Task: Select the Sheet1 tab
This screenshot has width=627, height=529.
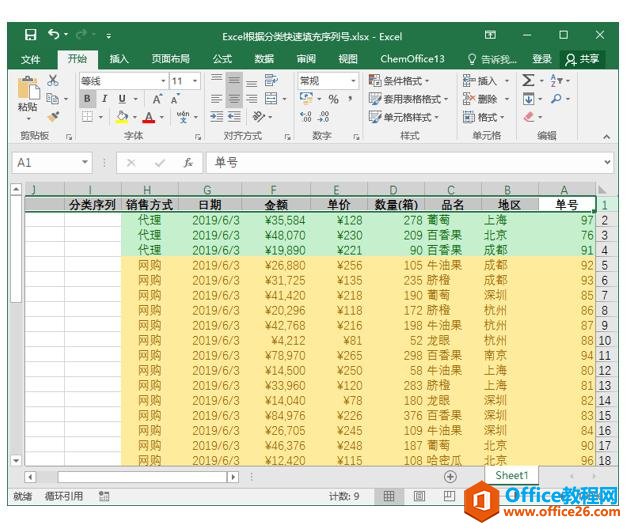Action: (x=511, y=475)
